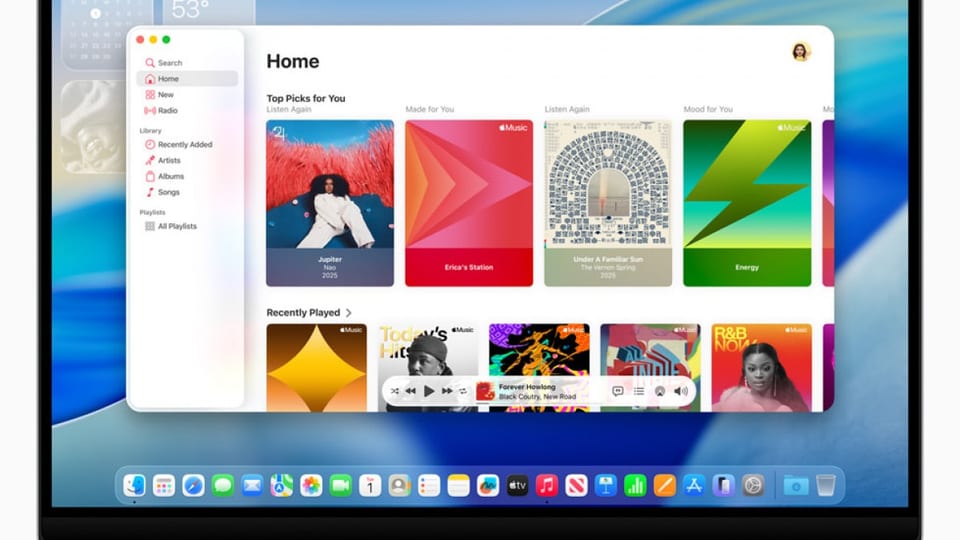This screenshot has width=960, height=540.
Task: Open the yellow diamond recently played card
Action: point(317,367)
